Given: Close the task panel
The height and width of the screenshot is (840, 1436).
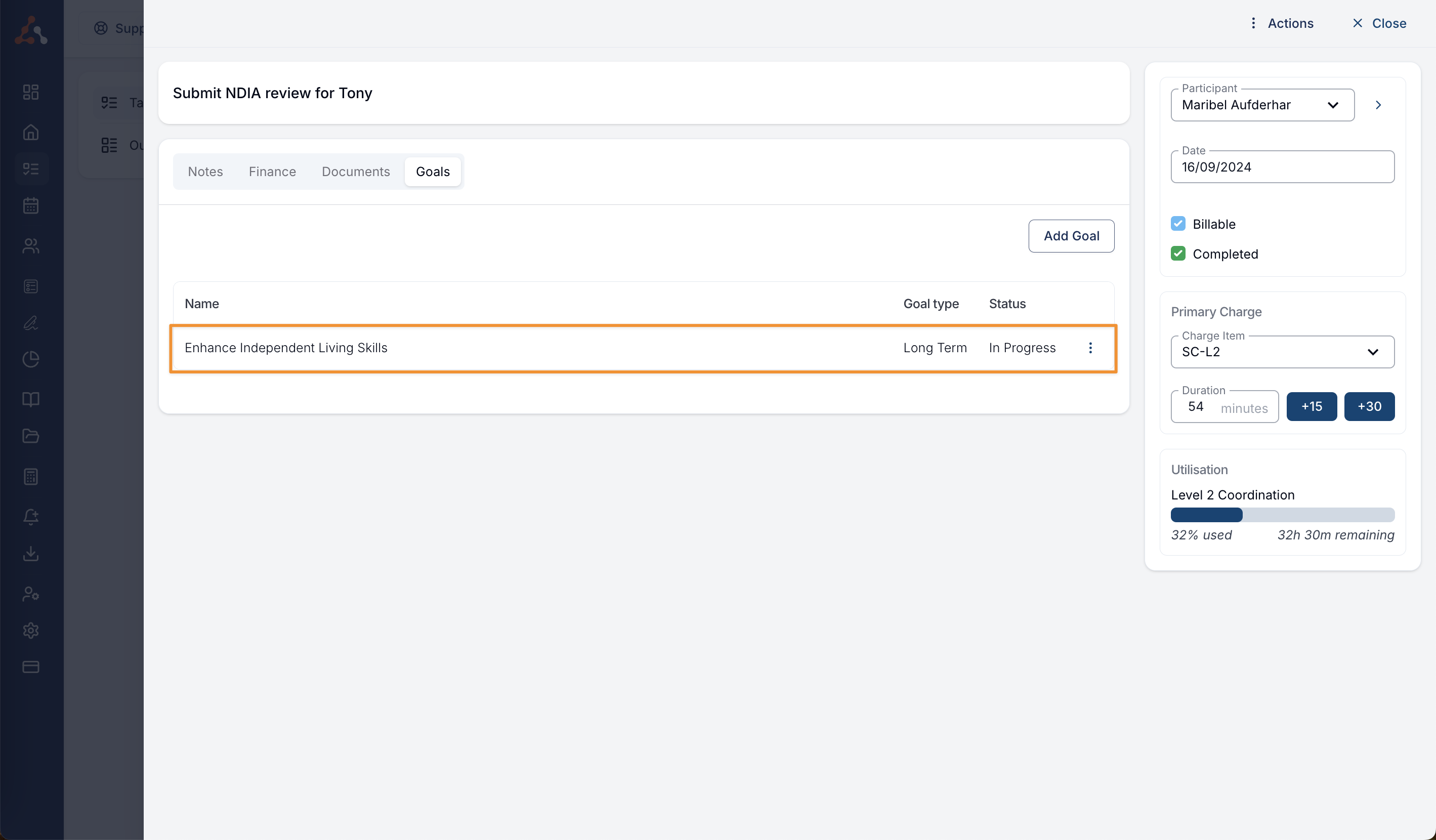Looking at the screenshot, I should (x=1379, y=23).
